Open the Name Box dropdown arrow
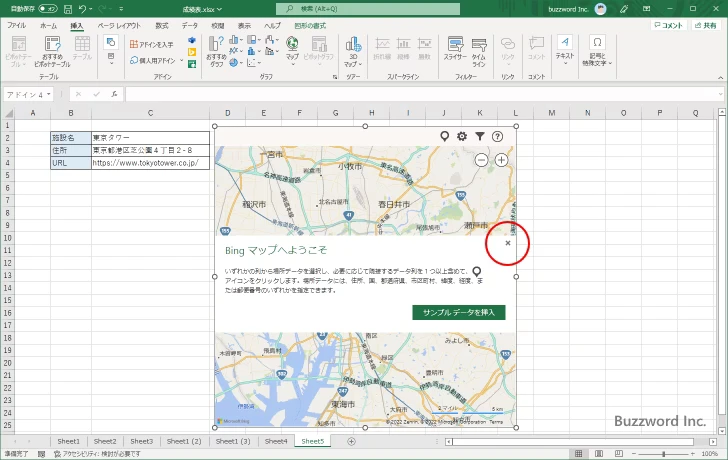Screen dimensions: 728x460 click(48, 94)
